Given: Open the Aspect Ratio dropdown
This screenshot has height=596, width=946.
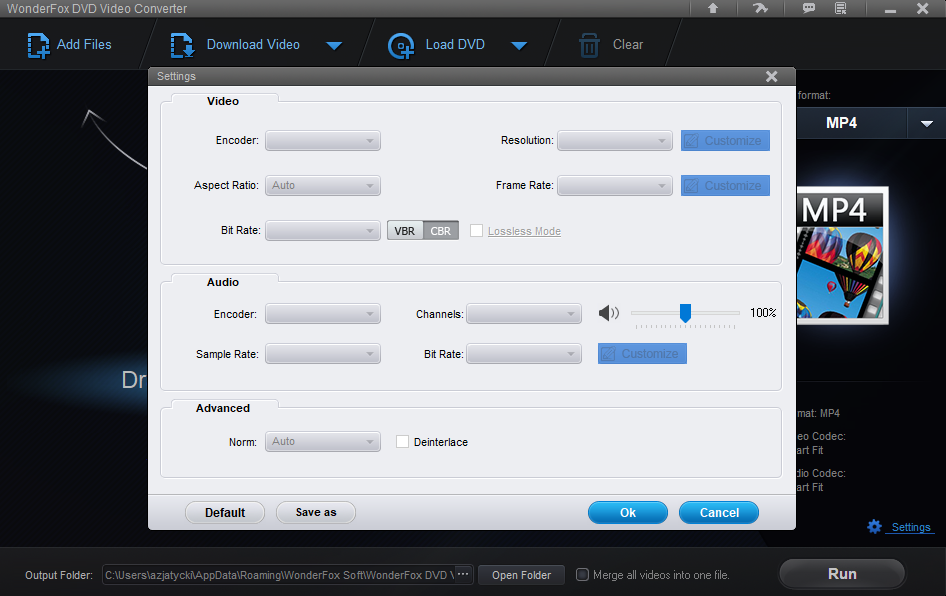Looking at the screenshot, I should [323, 185].
